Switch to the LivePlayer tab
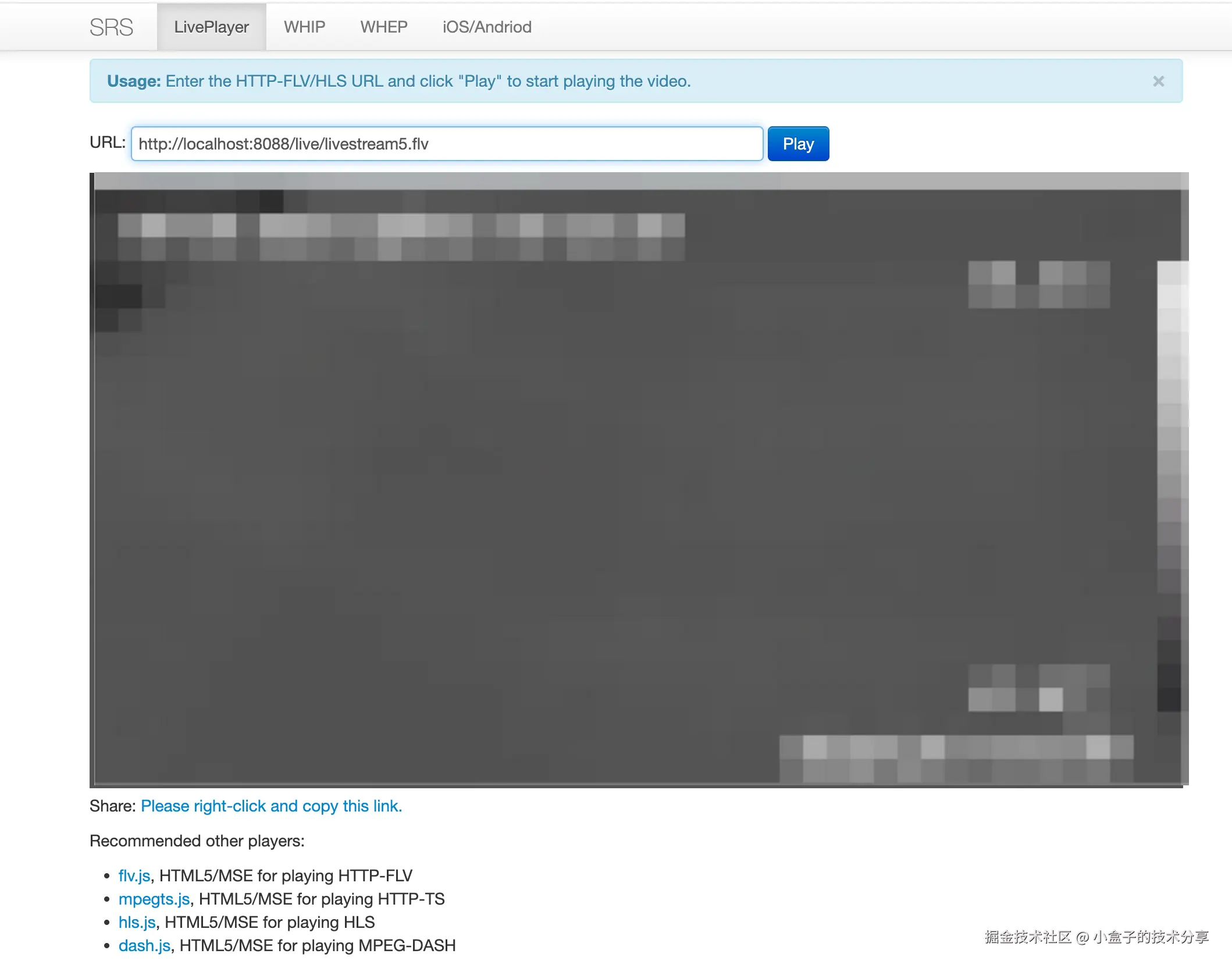1232x968 pixels. pyautogui.click(x=211, y=27)
